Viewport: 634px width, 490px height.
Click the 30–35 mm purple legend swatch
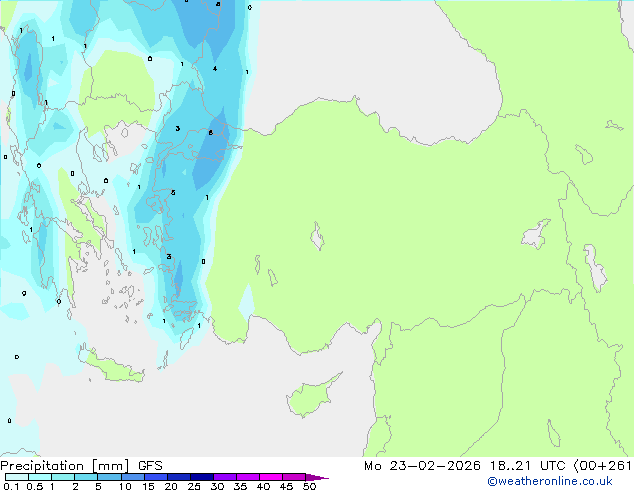click(224, 477)
